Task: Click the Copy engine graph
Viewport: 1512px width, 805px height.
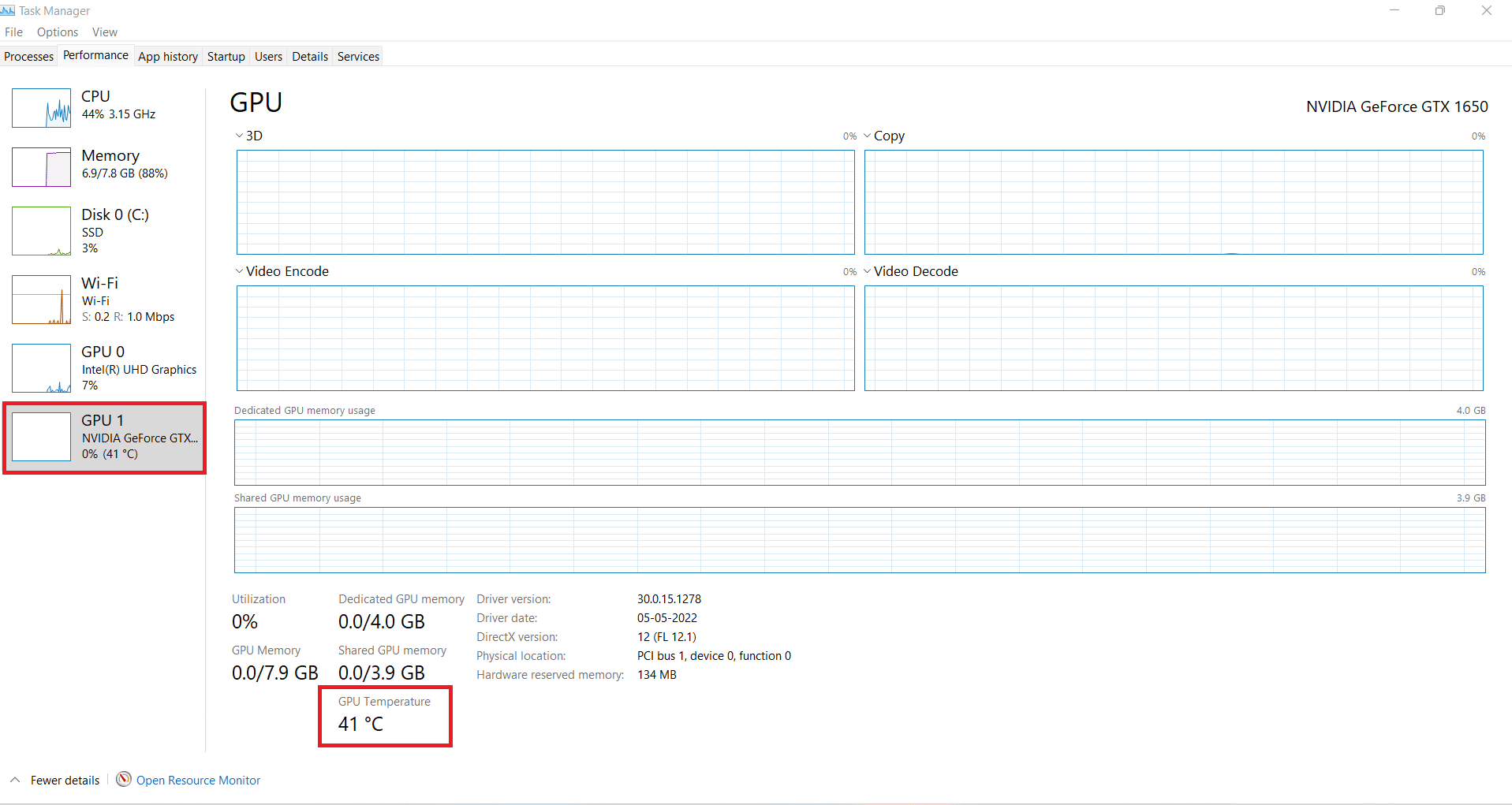Action: pyautogui.click(x=1174, y=203)
